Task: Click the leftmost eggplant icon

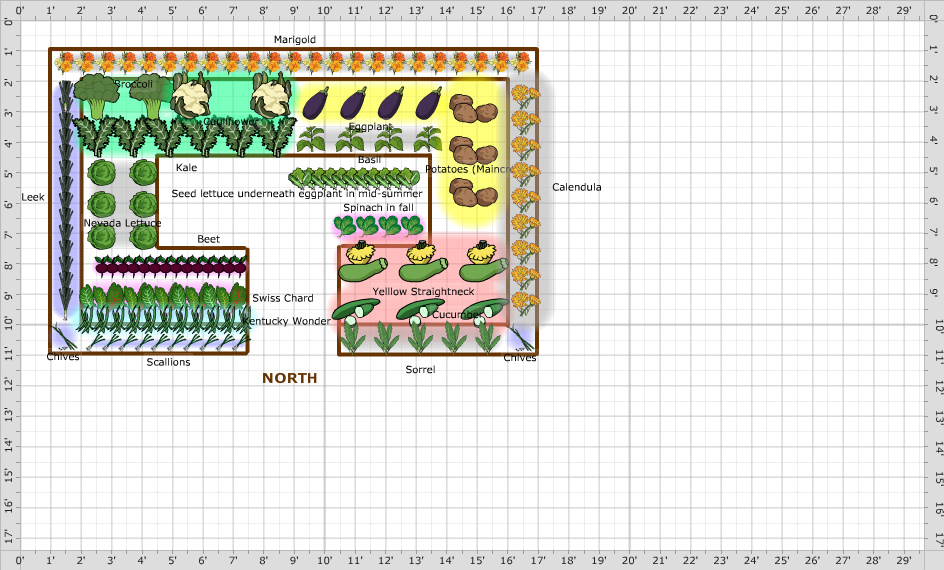Action: (316, 103)
